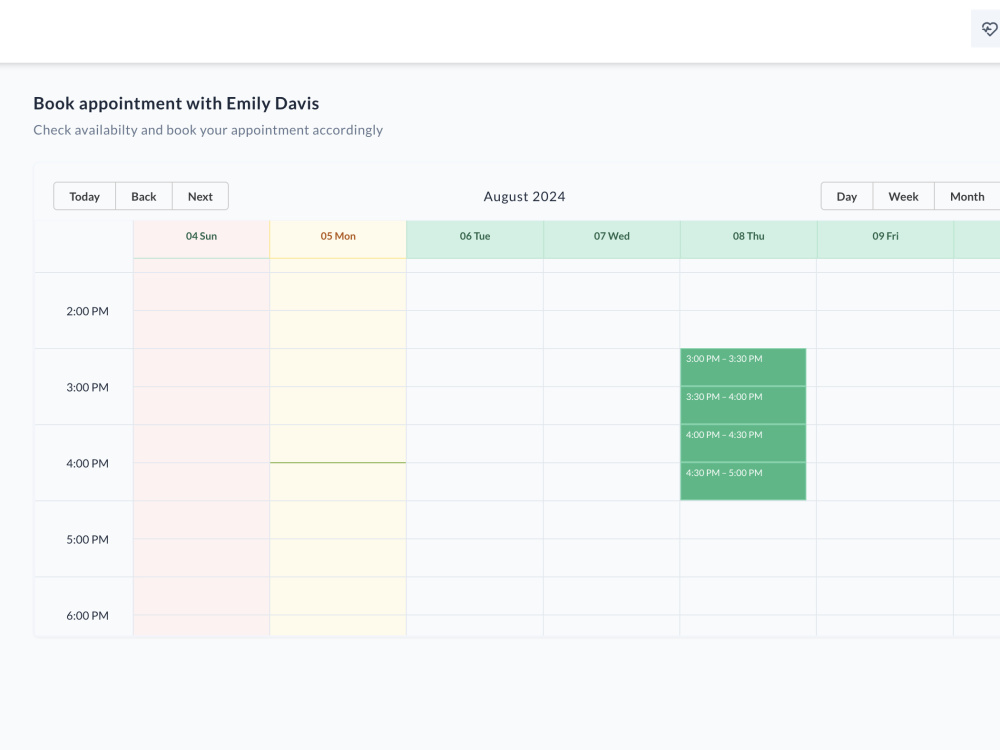Click the Check availability subtitle text
The width and height of the screenshot is (1000, 750).
pos(208,130)
